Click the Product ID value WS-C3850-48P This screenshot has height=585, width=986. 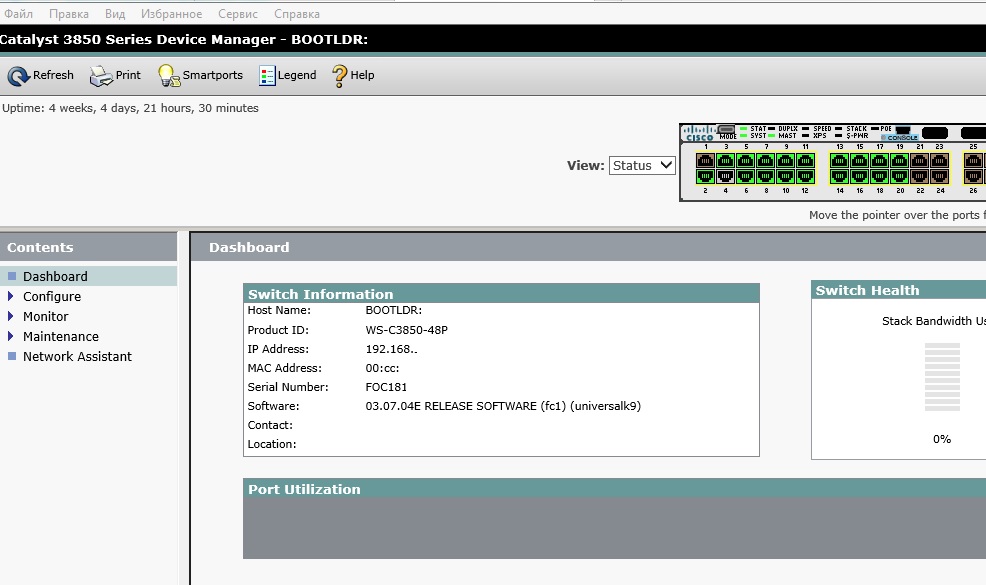pyautogui.click(x=407, y=330)
